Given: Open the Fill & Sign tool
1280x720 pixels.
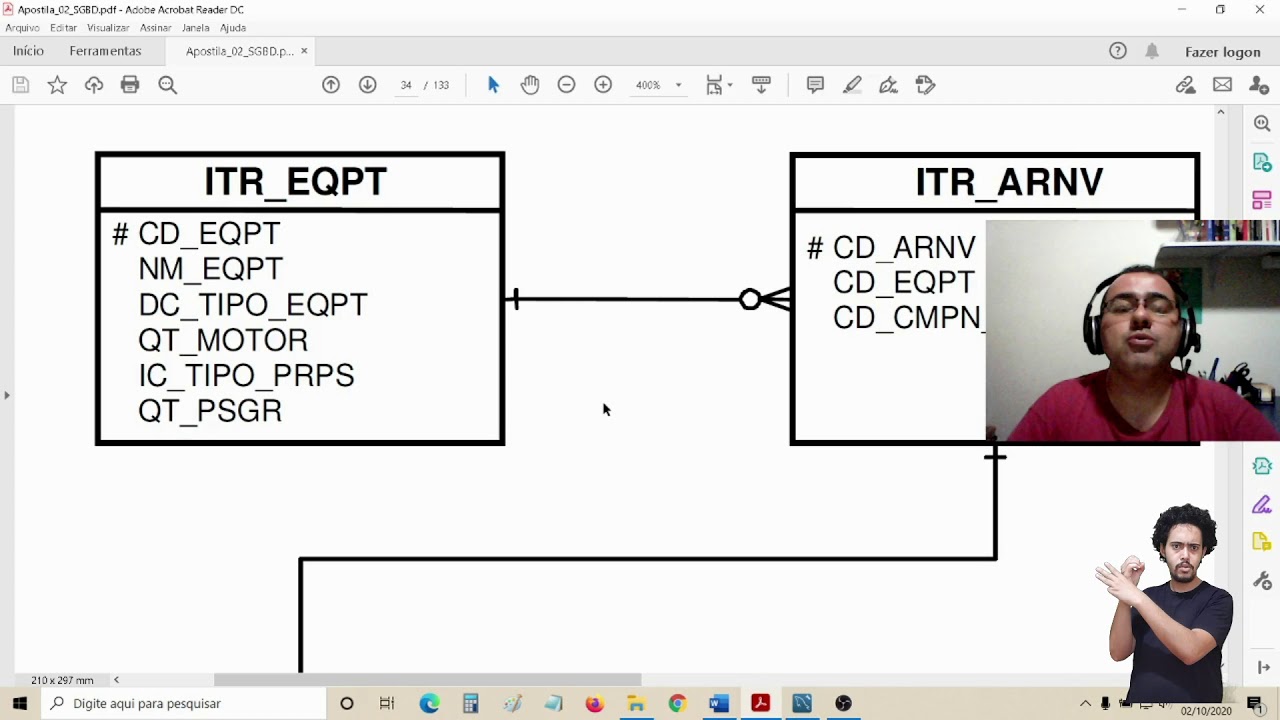Looking at the screenshot, I should 888,85.
